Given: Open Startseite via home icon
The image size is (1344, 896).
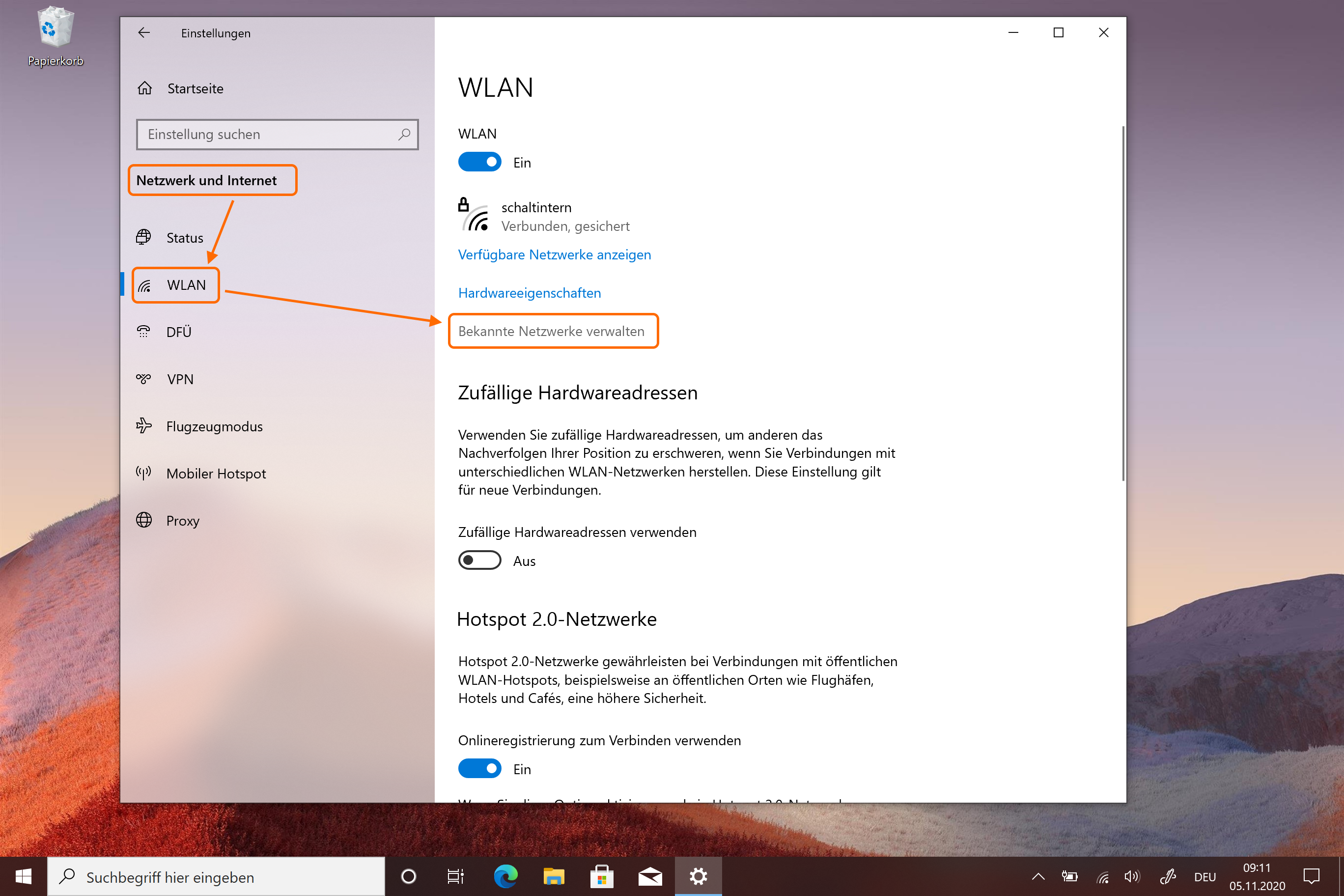Looking at the screenshot, I should click(x=145, y=88).
